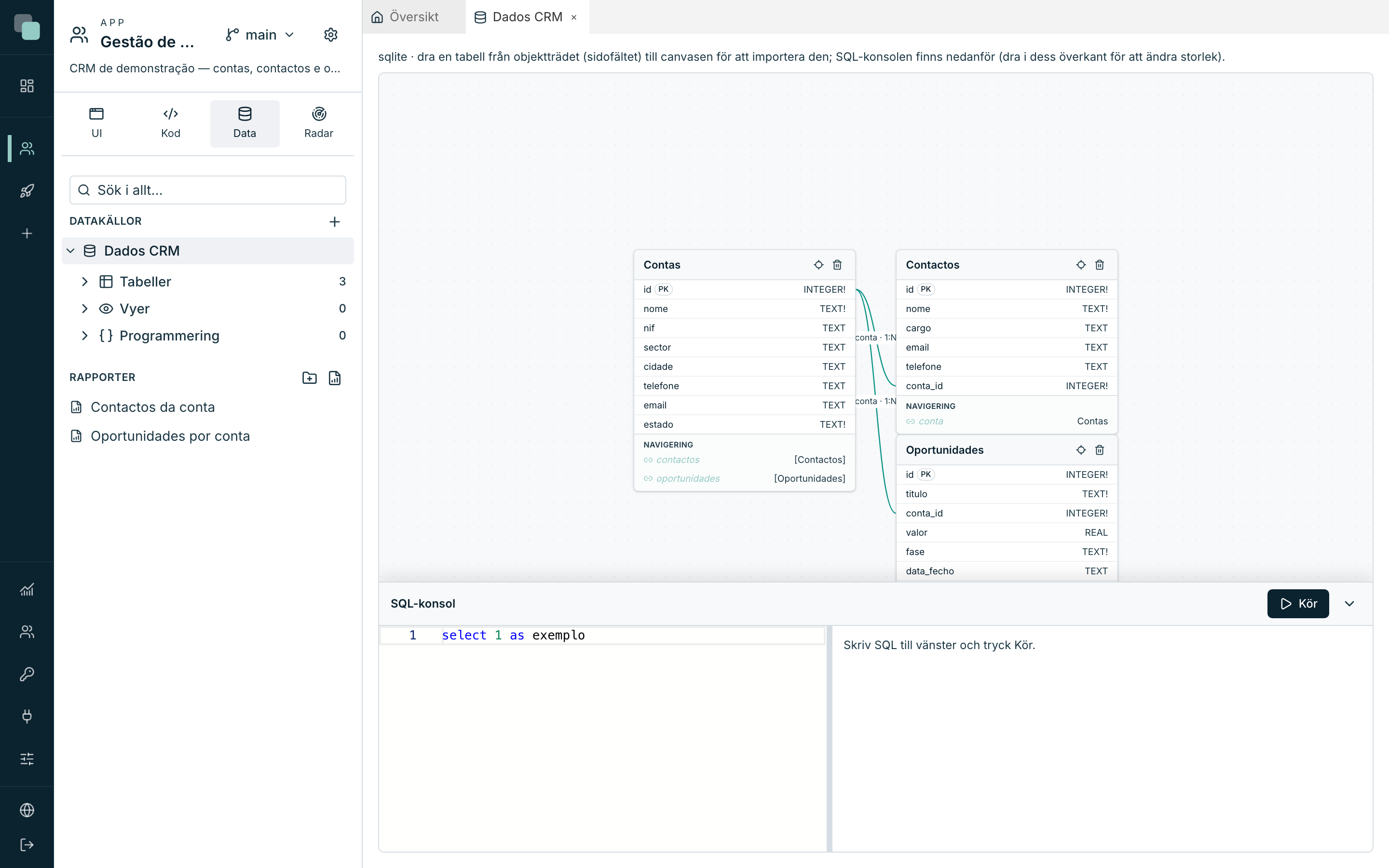Click the app logo icon at top of sidebar

click(x=27, y=27)
